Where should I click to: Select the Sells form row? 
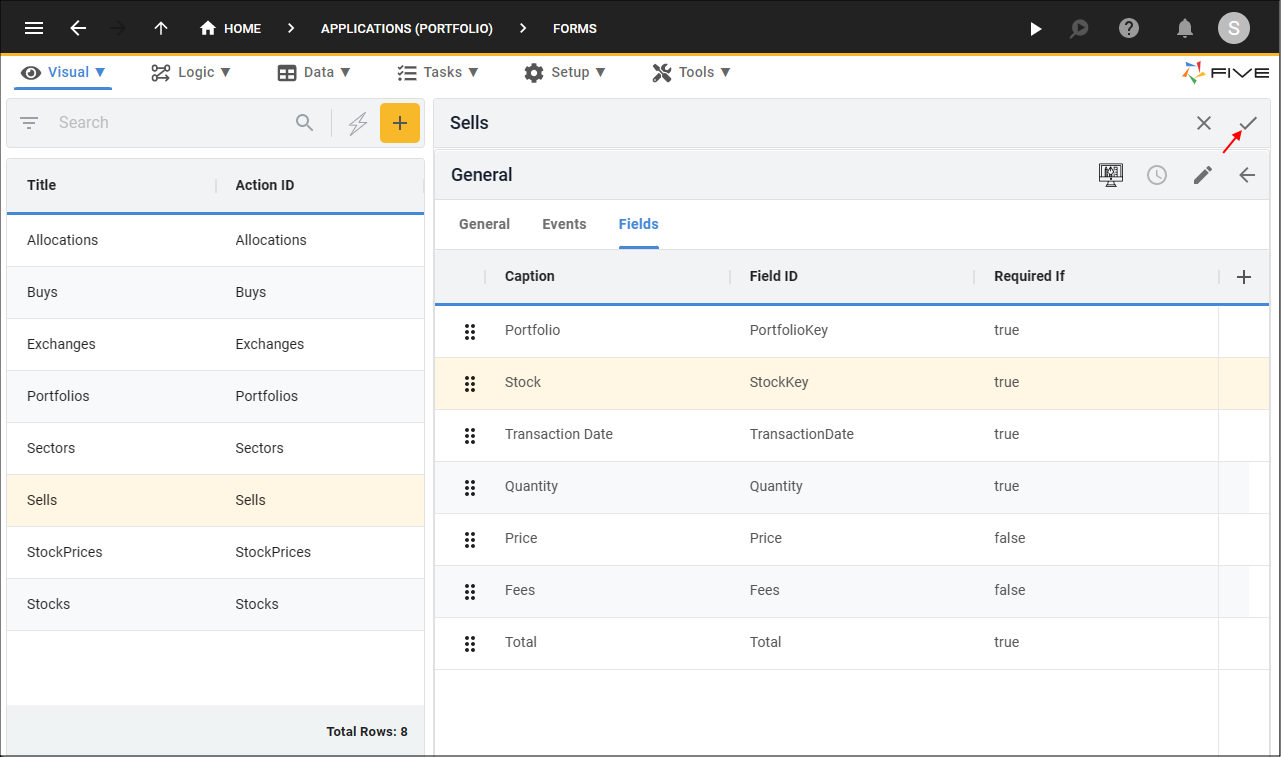(x=215, y=500)
